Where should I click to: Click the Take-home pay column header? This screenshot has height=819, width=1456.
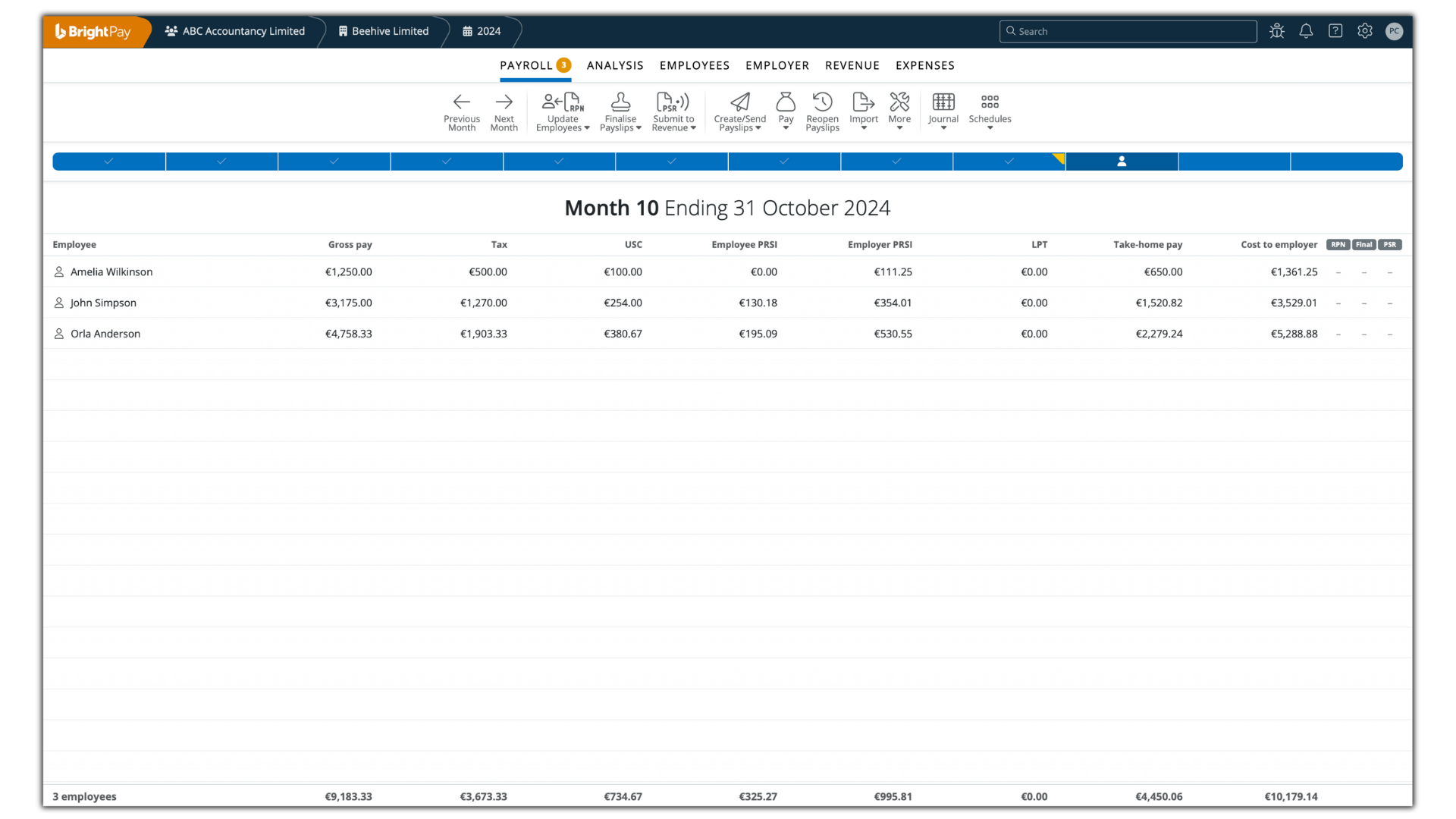(x=1147, y=244)
